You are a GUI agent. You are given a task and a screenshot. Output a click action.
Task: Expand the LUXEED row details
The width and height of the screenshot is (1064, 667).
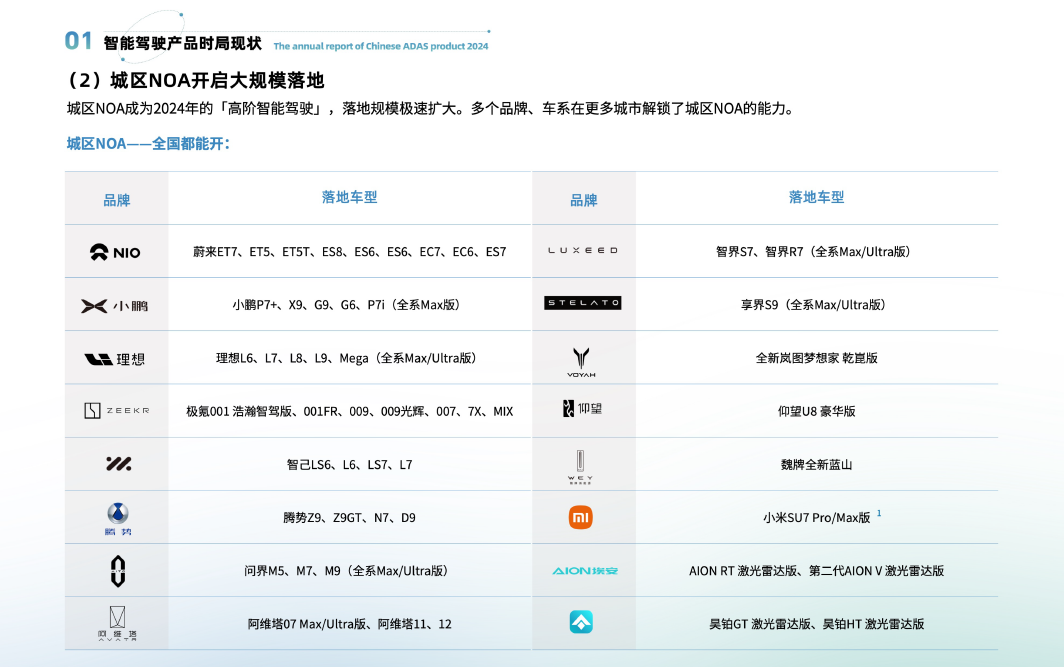(583, 250)
